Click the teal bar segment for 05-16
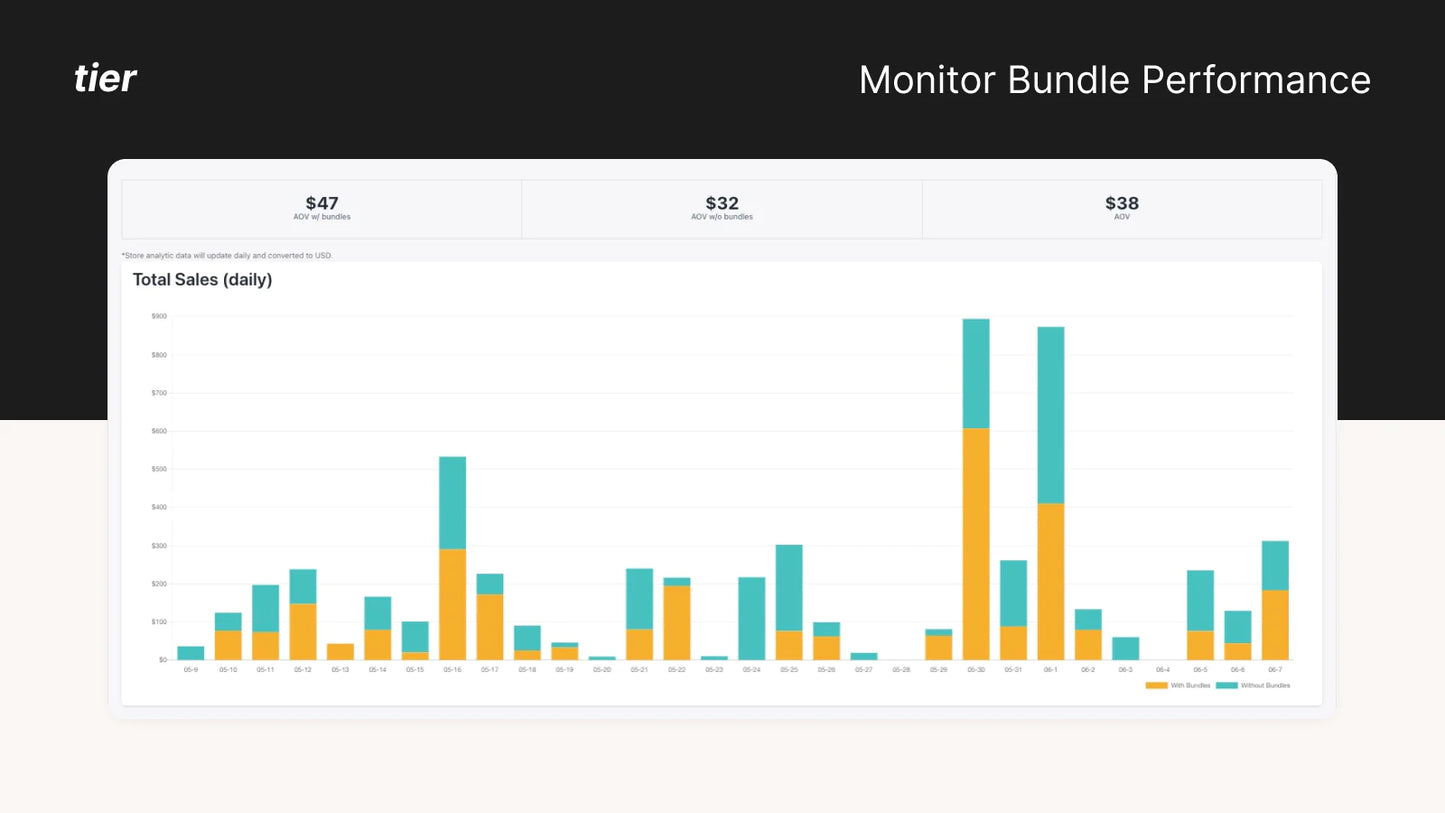Viewport: 1445px width, 813px height. point(452,502)
